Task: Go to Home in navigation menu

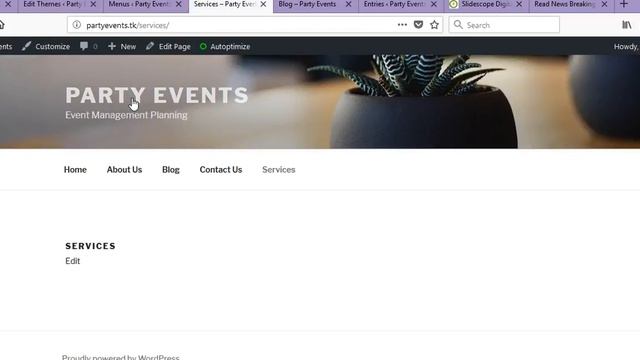Action: [75, 169]
